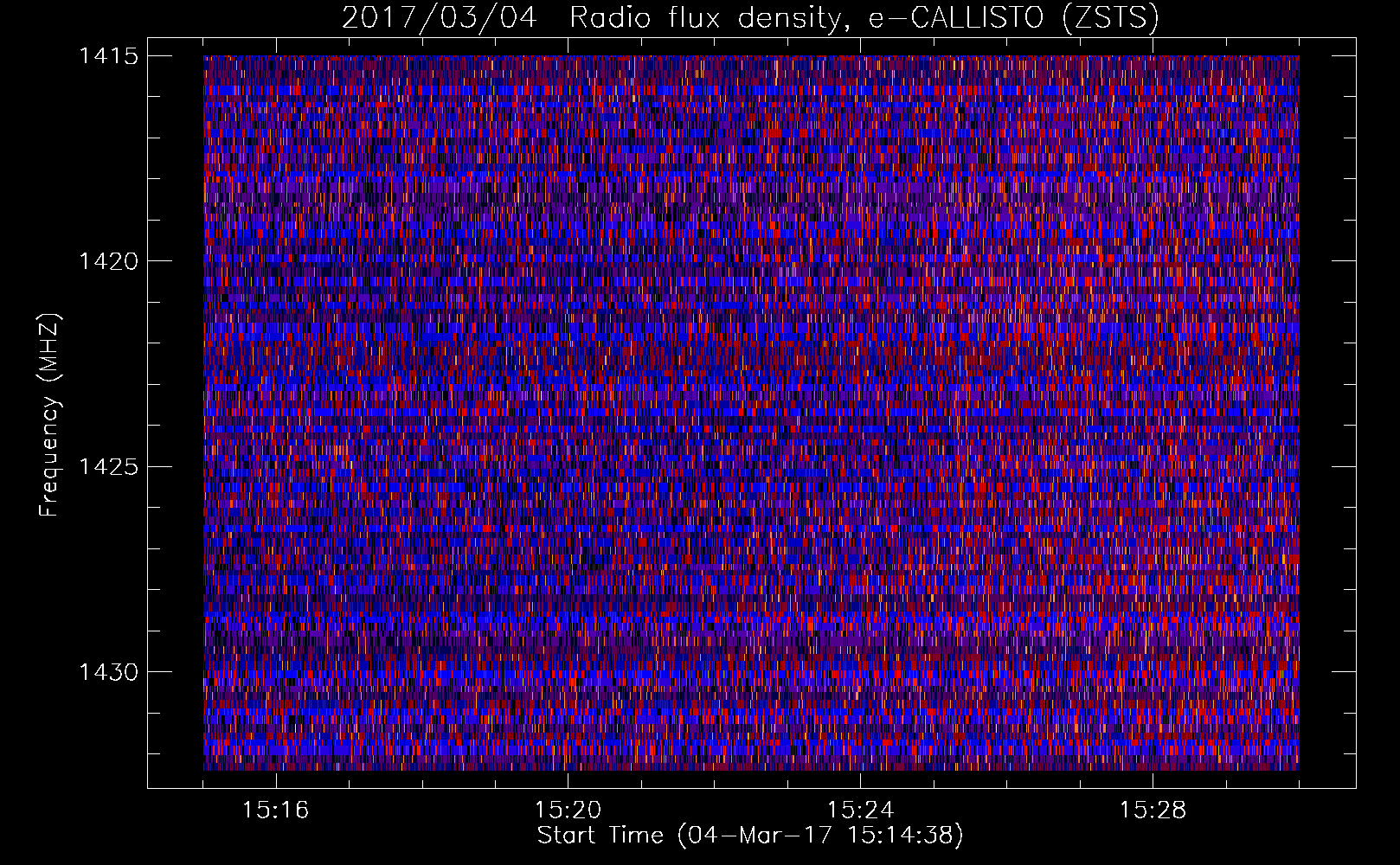Click the 15:24 time tick label
Screen dimensions: 1400x865
tap(861, 811)
